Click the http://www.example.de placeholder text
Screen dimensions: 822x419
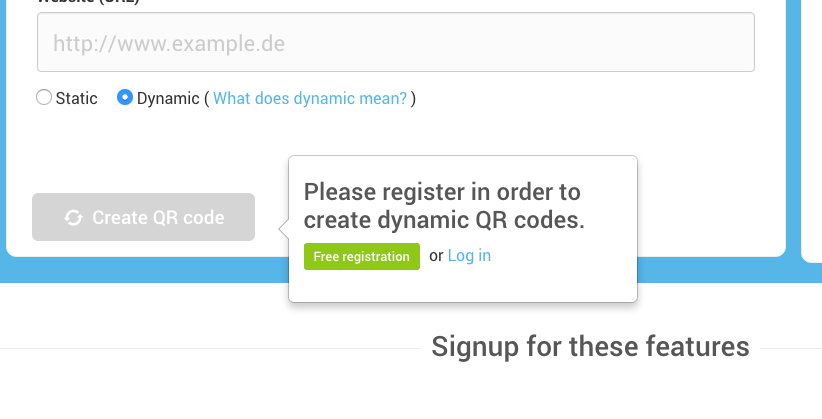click(x=169, y=43)
